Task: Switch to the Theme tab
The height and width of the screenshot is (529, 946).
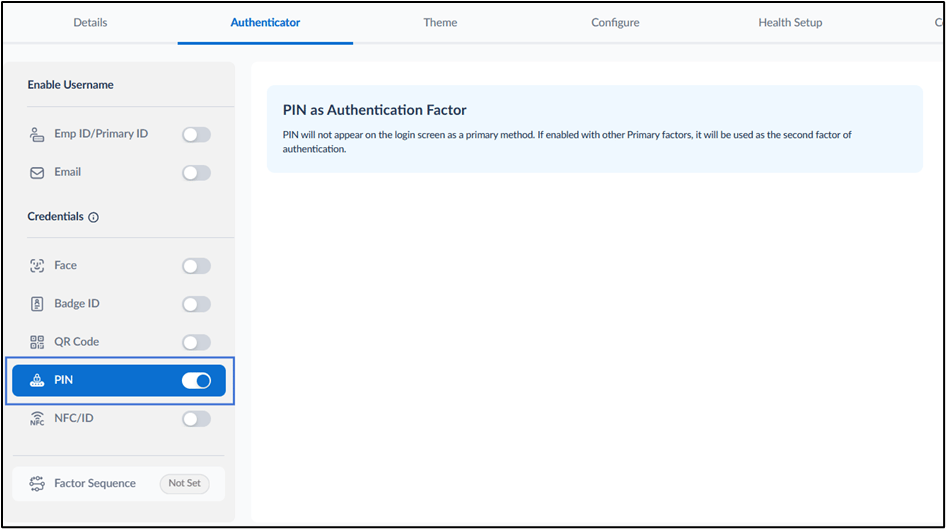Action: (440, 22)
